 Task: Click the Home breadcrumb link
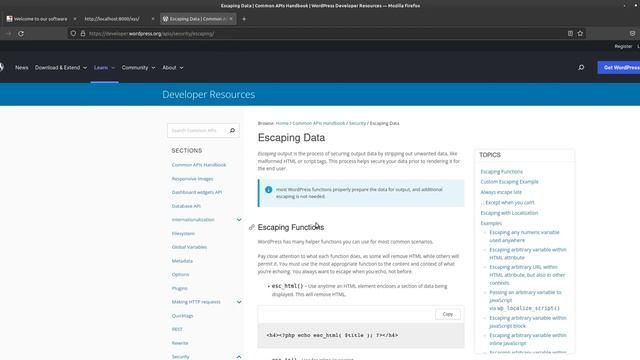tap(282, 123)
